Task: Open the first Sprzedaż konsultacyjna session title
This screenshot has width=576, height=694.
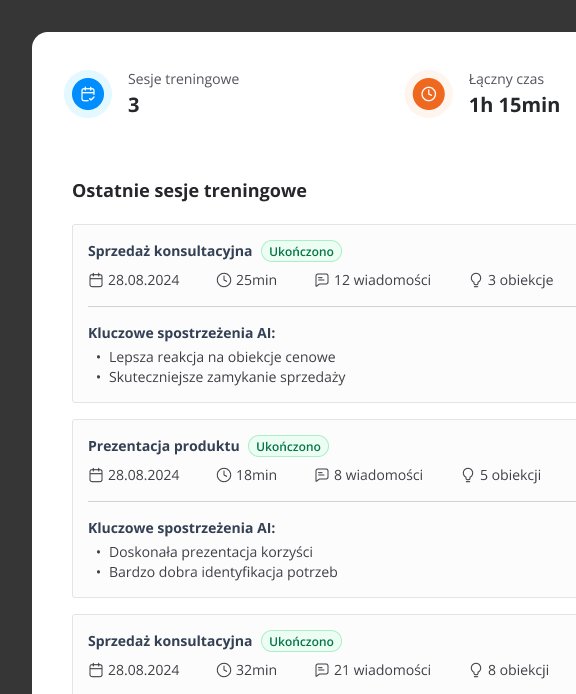Action: point(170,251)
